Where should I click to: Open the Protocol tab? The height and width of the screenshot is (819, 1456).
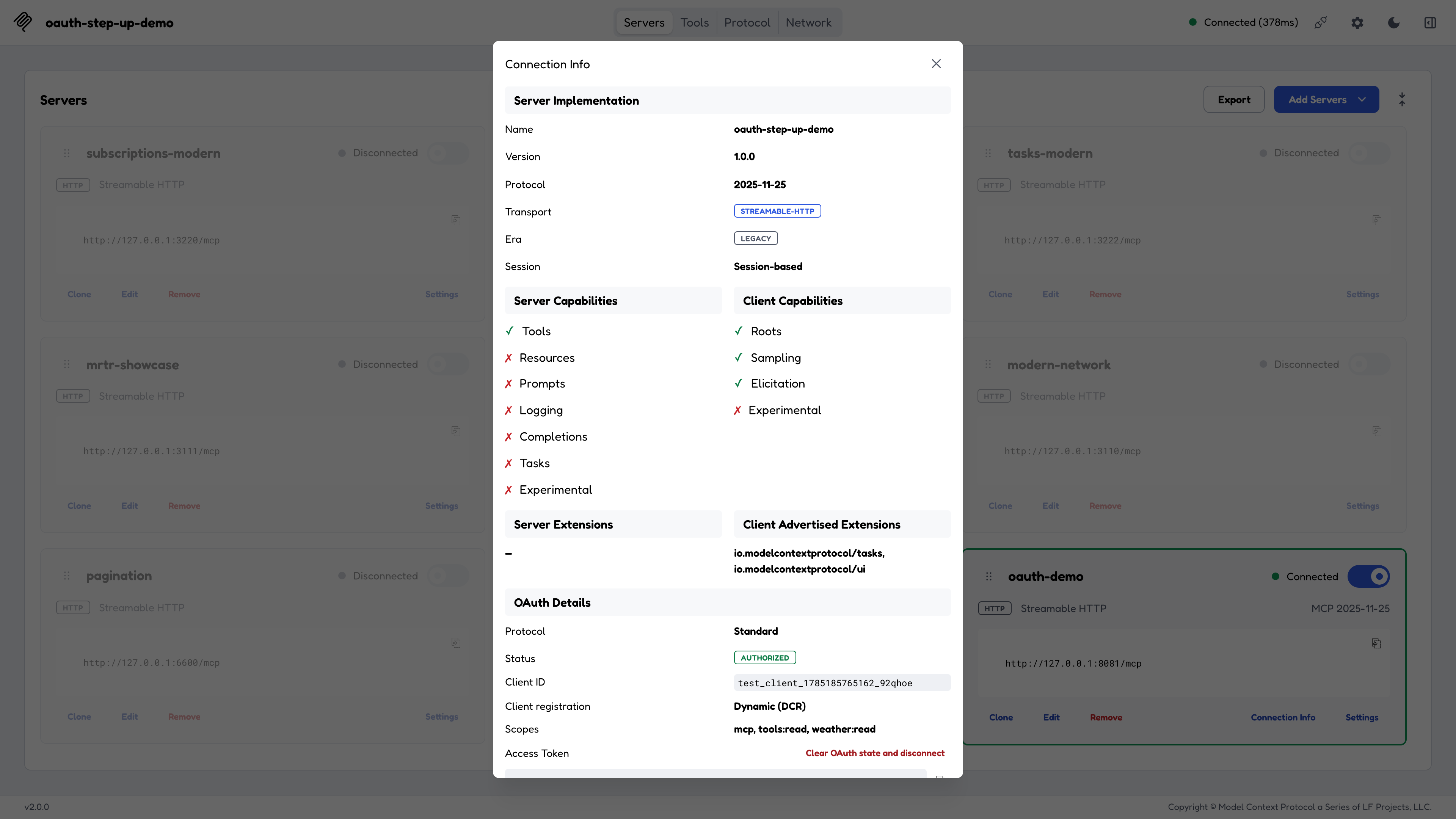tap(747, 23)
